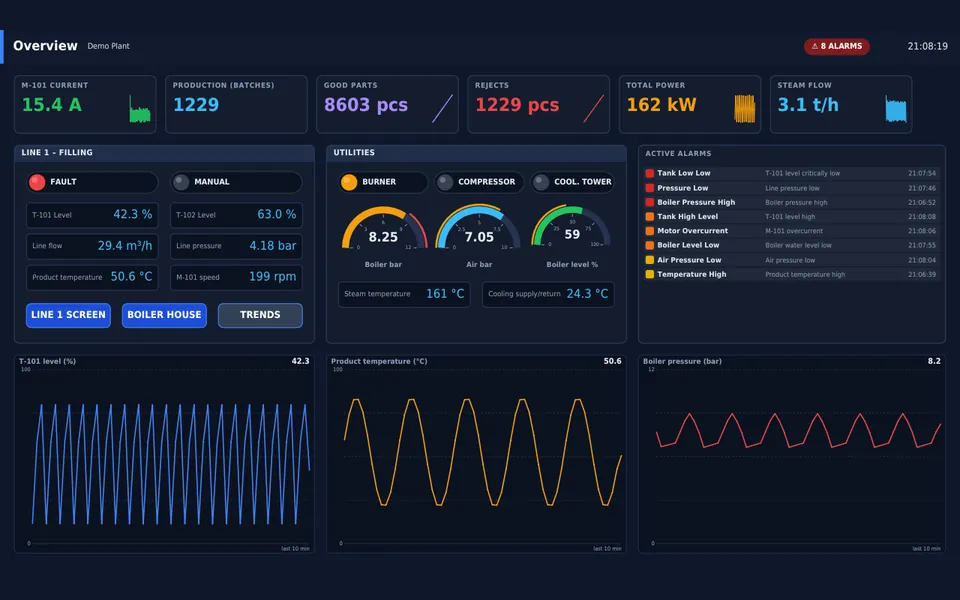Click the Rejects red trend line
The image size is (960, 600).
pyautogui.click(x=593, y=108)
